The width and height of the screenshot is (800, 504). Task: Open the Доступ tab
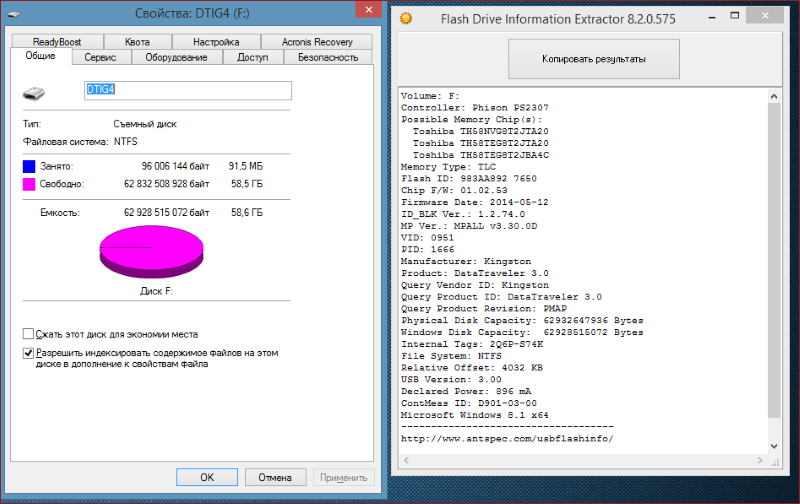click(253, 57)
